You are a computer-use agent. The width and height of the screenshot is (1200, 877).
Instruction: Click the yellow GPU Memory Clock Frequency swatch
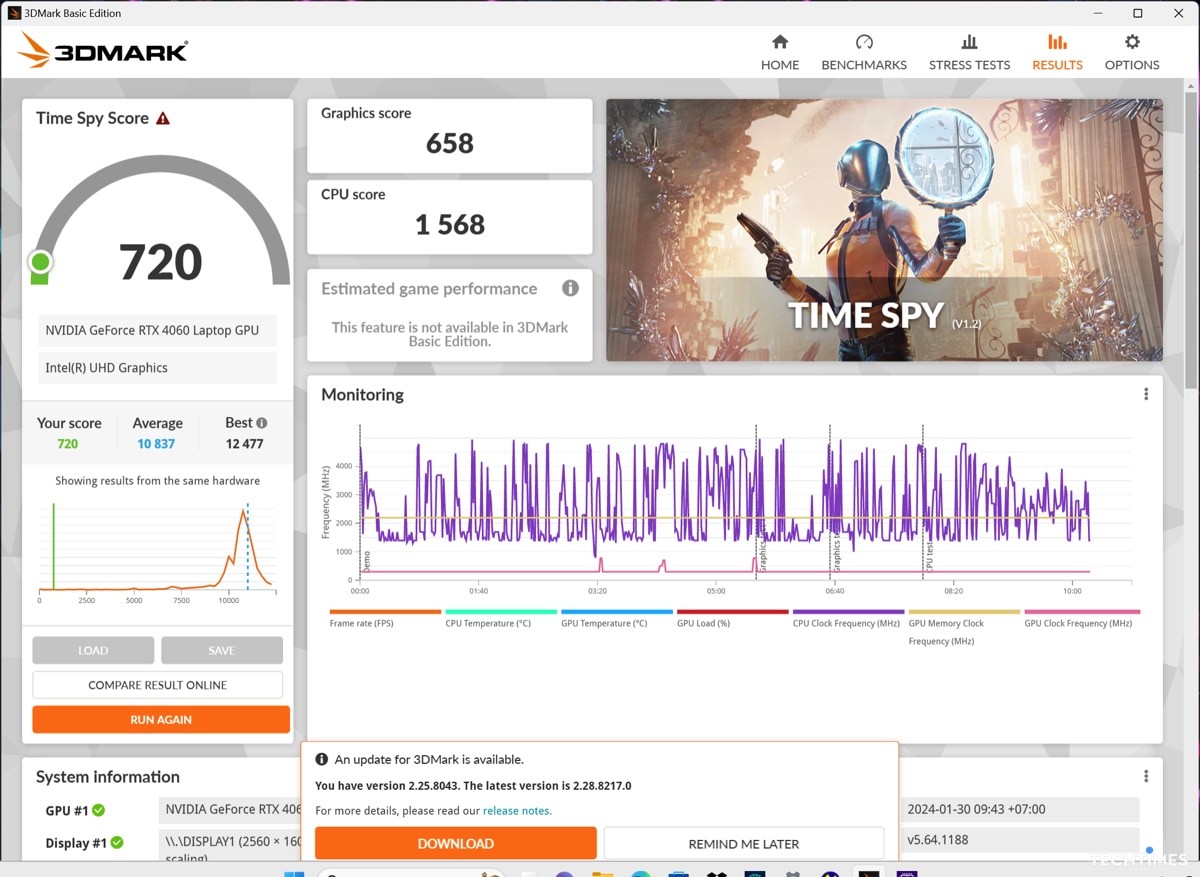964,612
